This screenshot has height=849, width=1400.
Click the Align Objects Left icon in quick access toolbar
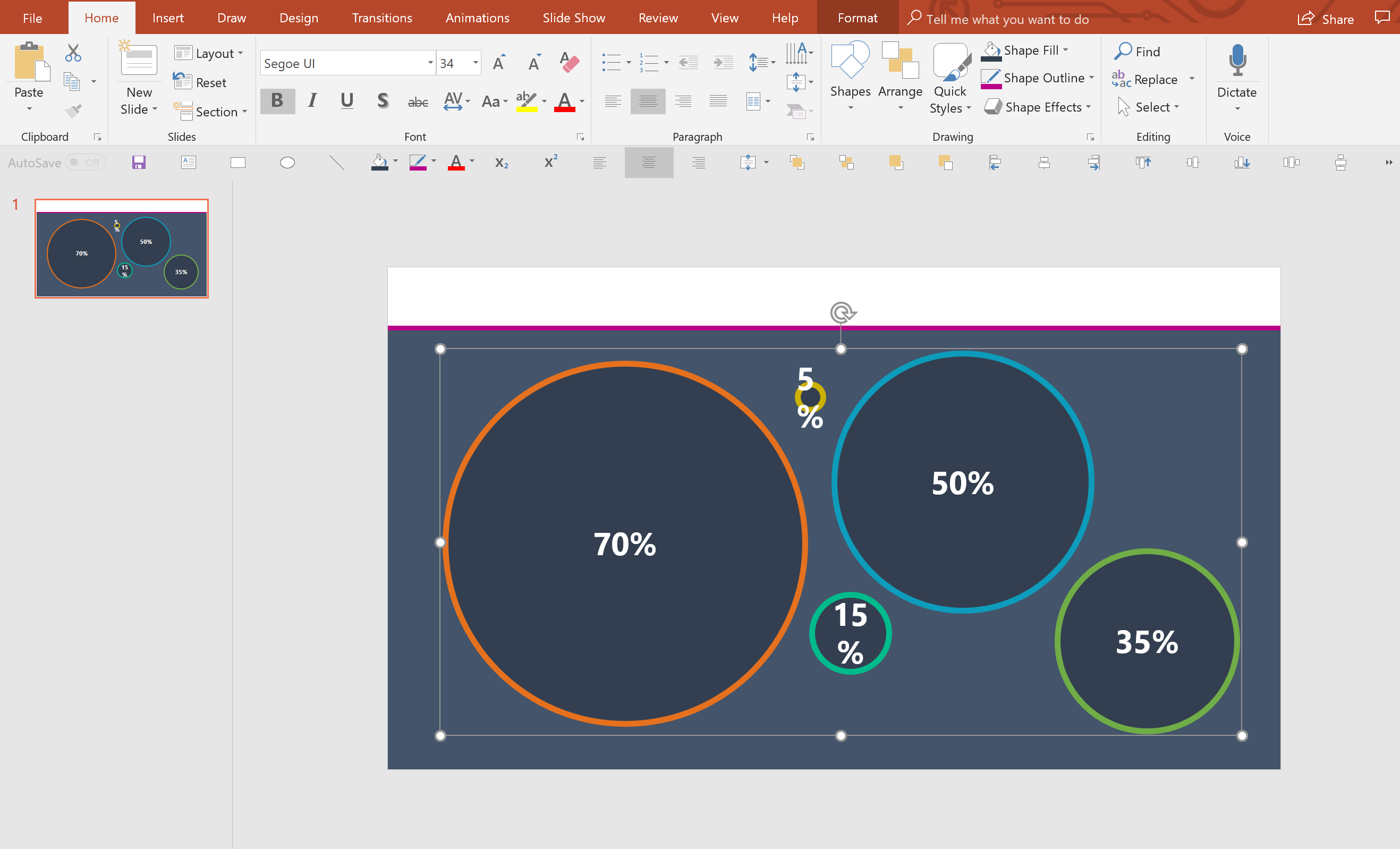995,163
